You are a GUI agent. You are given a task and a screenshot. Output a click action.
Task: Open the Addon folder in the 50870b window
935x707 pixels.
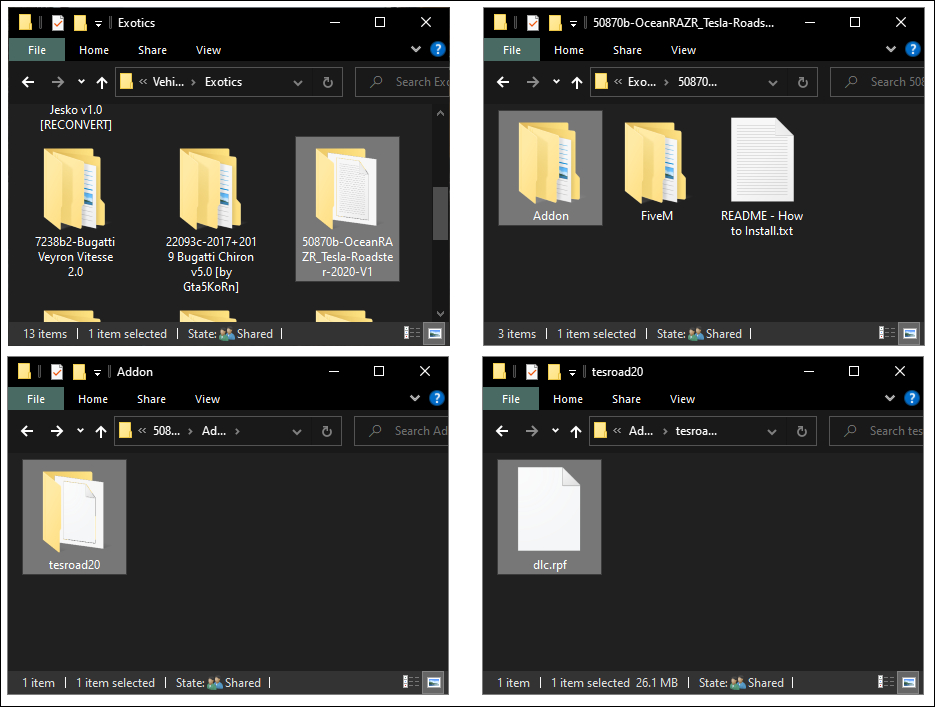550,168
